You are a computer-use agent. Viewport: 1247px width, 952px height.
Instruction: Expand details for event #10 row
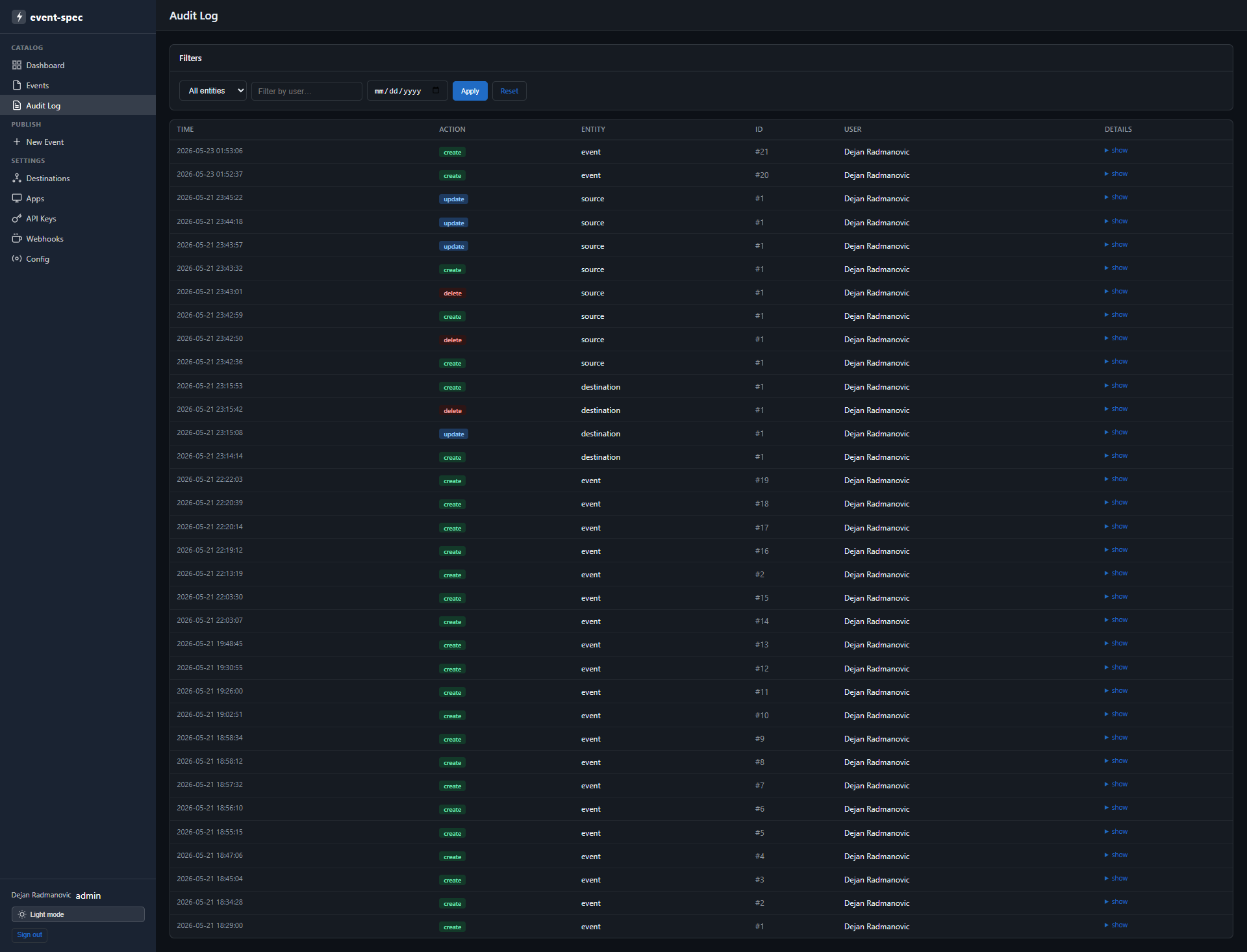point(1116,714)
